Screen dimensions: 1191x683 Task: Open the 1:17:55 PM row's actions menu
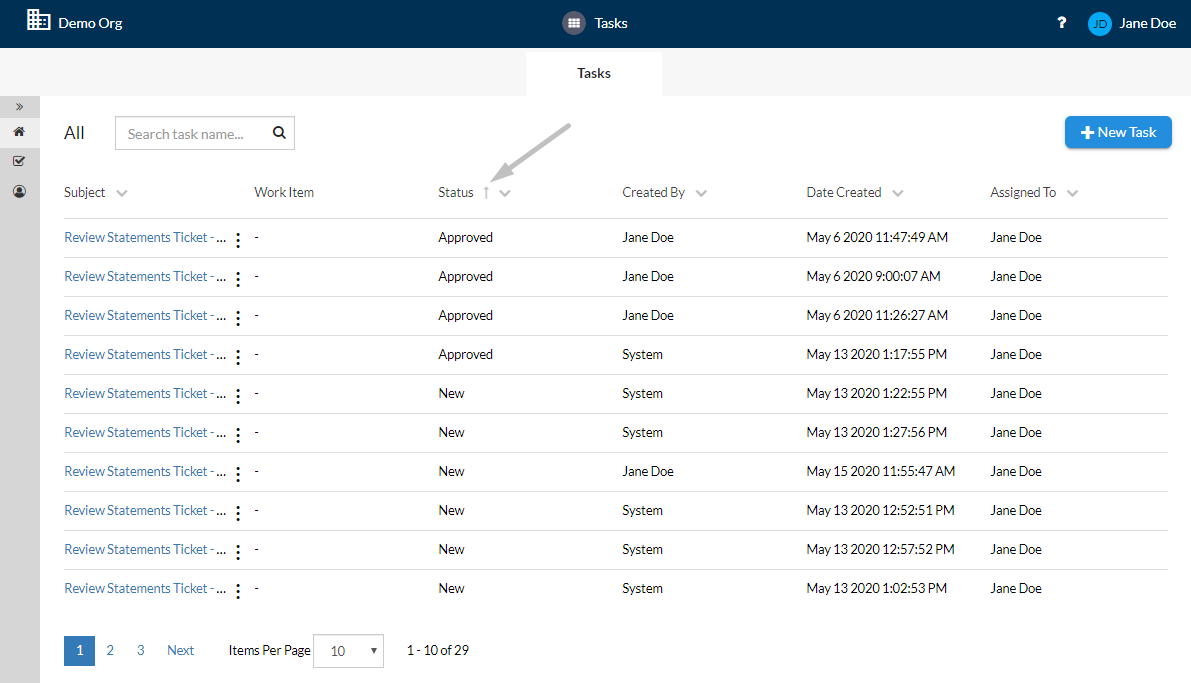pos(238,356)
